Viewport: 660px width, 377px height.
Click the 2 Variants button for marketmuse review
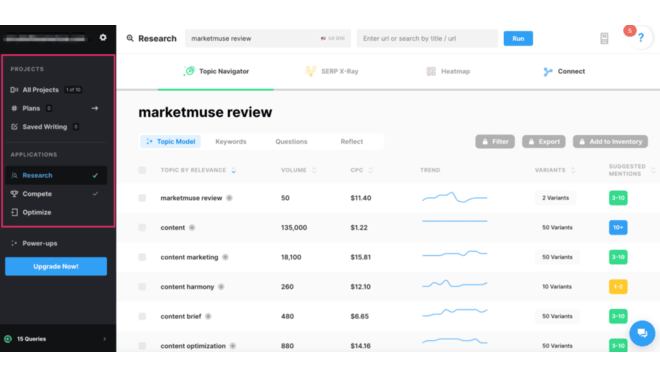(556, 198)
